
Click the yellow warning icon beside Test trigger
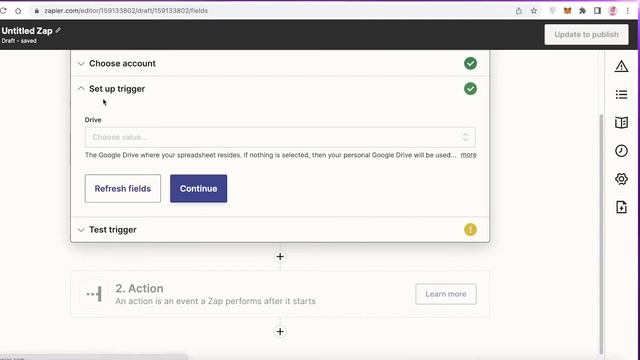pos(470,229)
